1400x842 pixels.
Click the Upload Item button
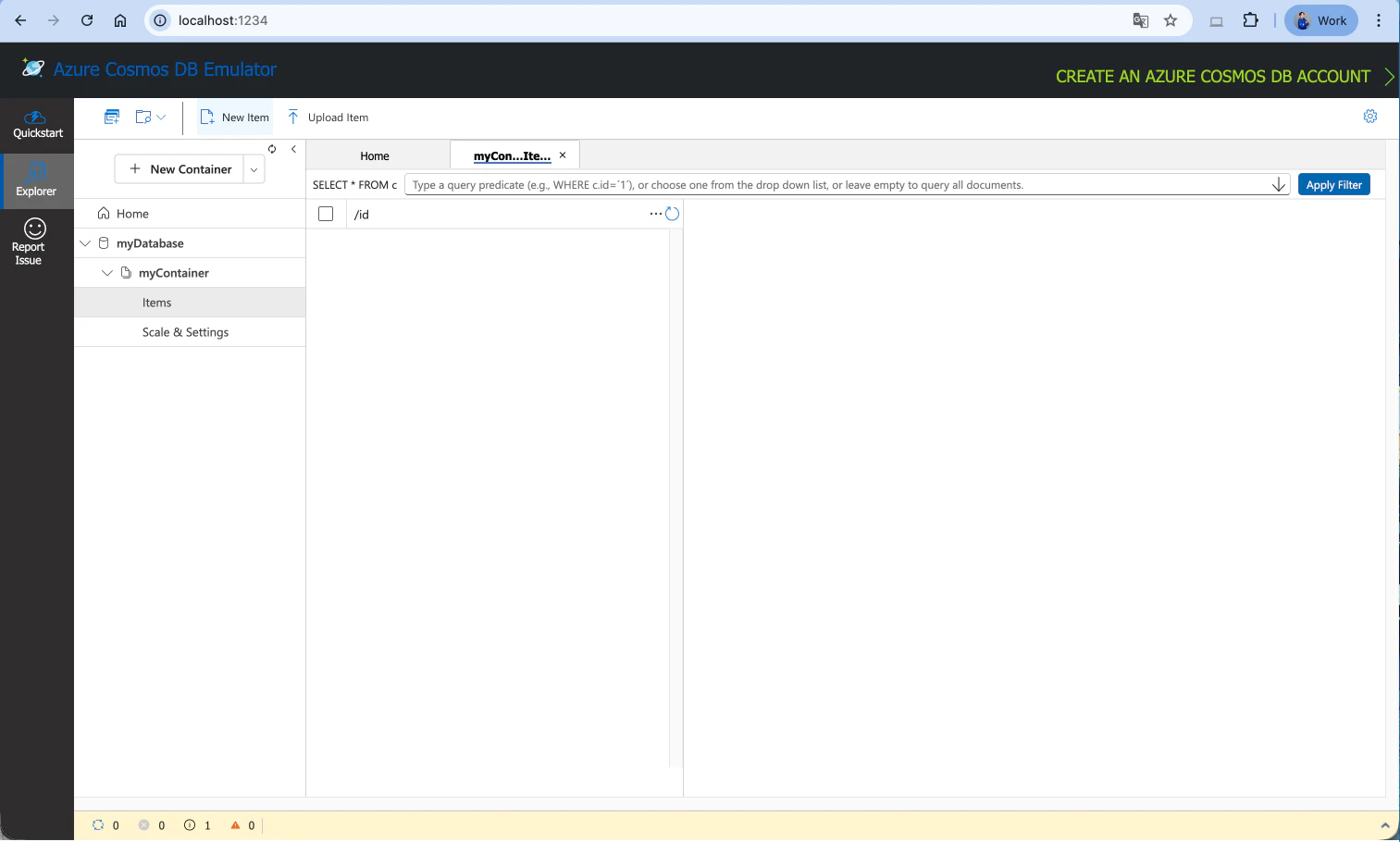coord(328,118)
